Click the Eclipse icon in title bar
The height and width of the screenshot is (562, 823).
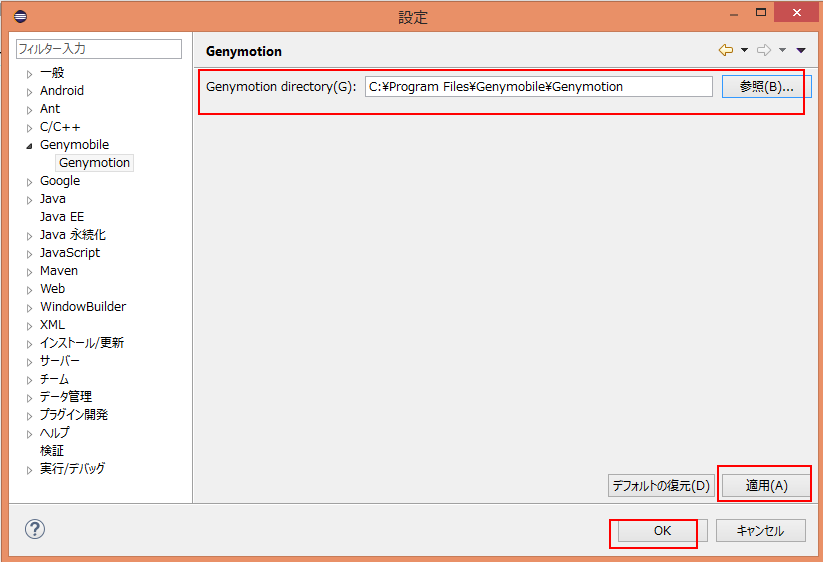click(x=20, y=17)
